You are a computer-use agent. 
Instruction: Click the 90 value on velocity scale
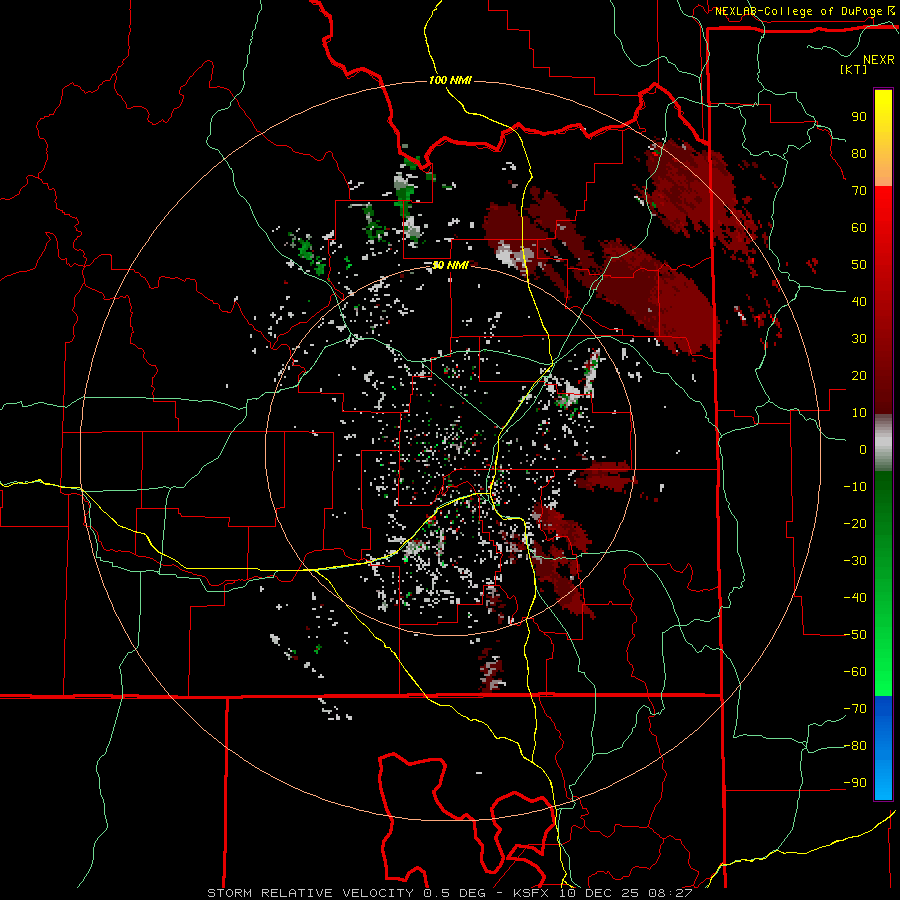[859, 117]
